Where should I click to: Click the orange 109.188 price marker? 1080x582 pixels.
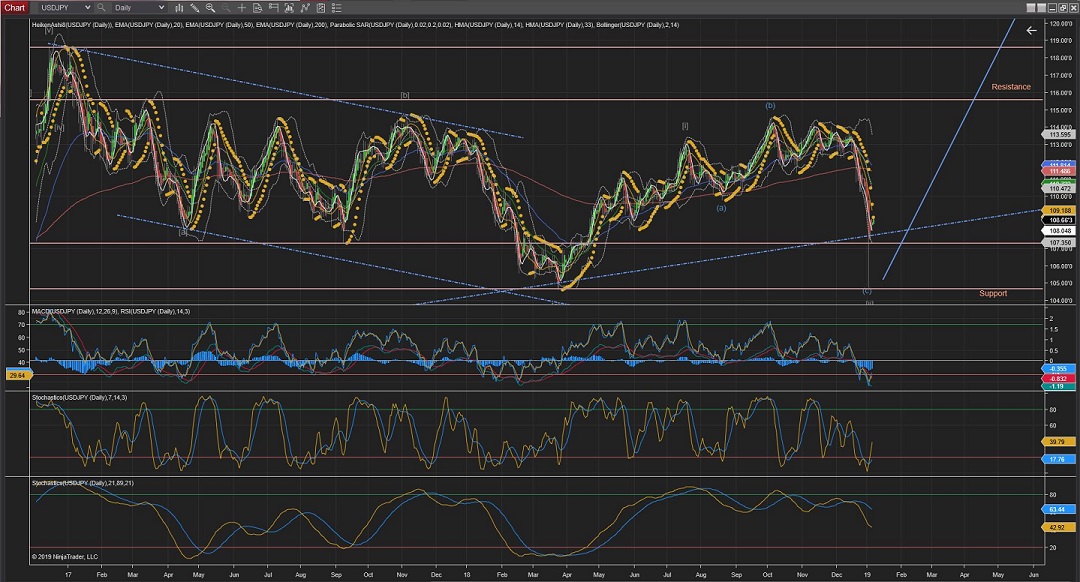(1060, 211)
